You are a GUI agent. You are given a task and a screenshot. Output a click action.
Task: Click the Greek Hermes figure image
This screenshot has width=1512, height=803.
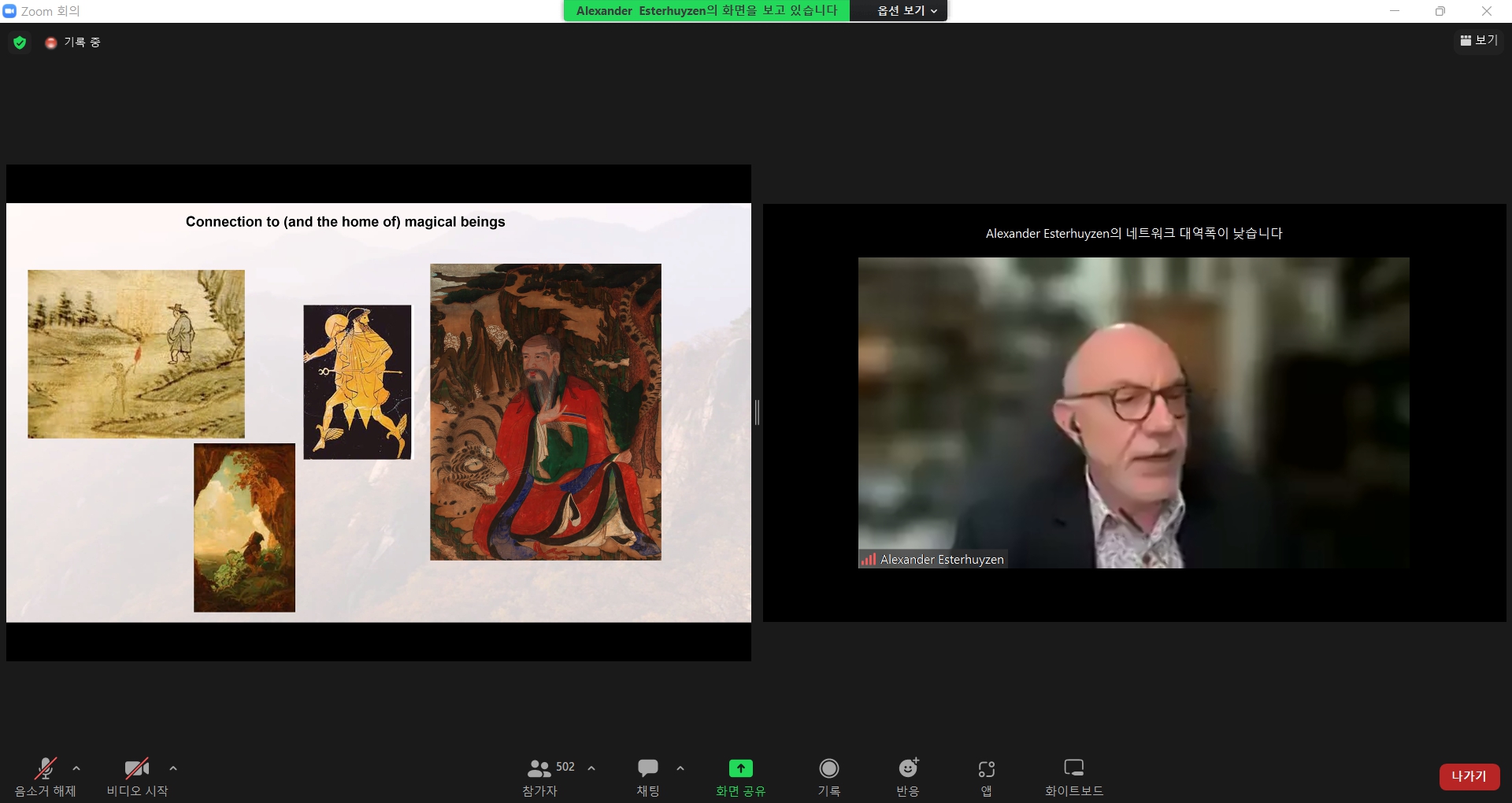(358, 382)
